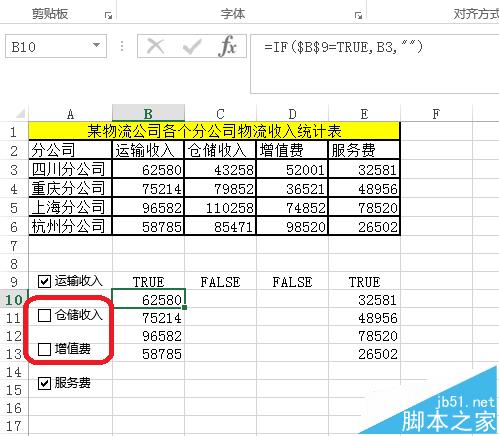Click the fill handle of cell B10
Image resolution: width=499 pixels, height=436 pixels.
[184, 307]
